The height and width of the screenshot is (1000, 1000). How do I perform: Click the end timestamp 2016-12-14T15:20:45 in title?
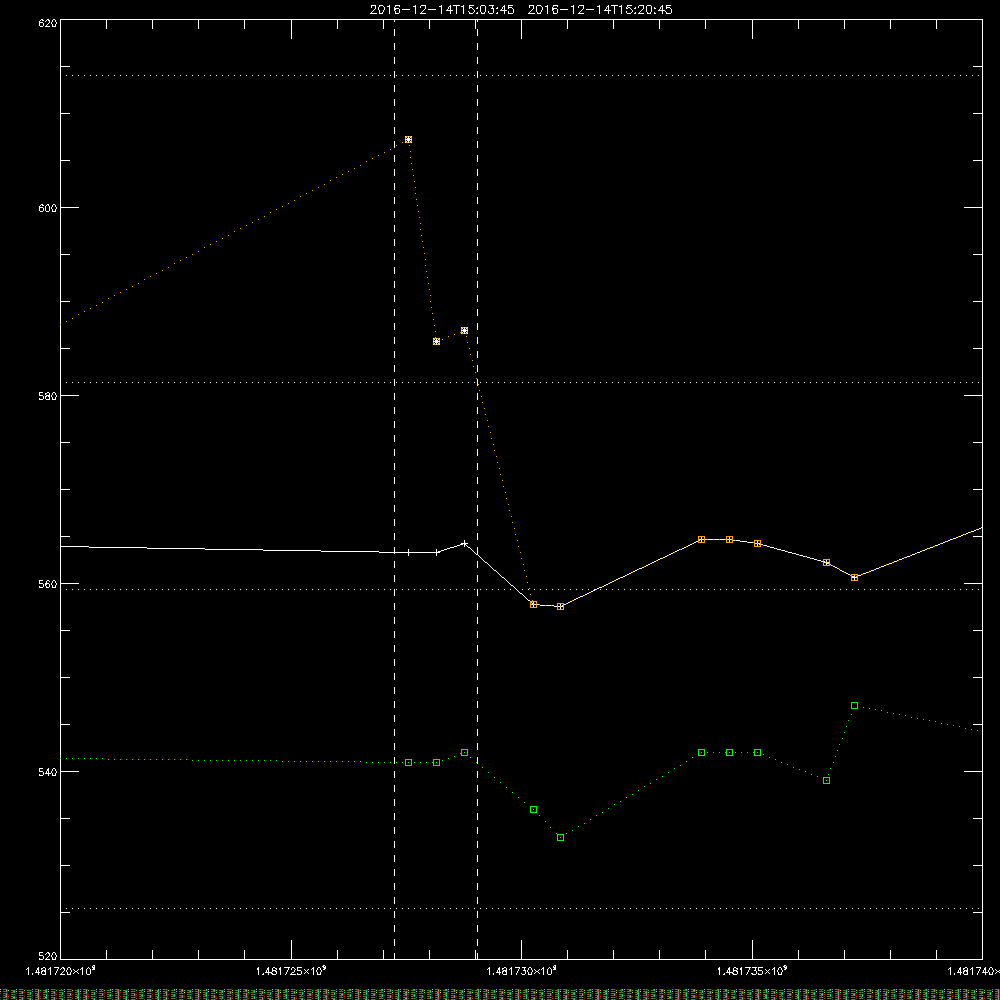(600, 10)
